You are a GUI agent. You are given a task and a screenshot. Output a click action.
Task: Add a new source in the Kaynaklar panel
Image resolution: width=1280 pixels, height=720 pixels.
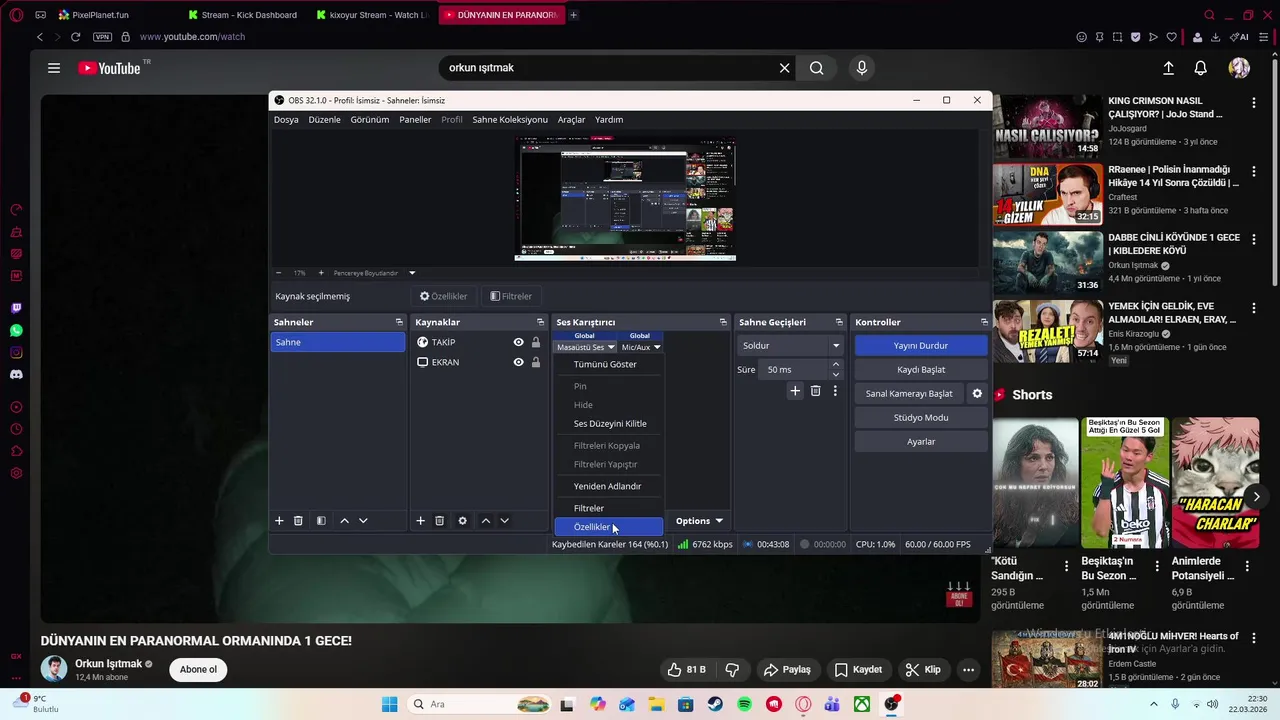(x=420, y=521)
